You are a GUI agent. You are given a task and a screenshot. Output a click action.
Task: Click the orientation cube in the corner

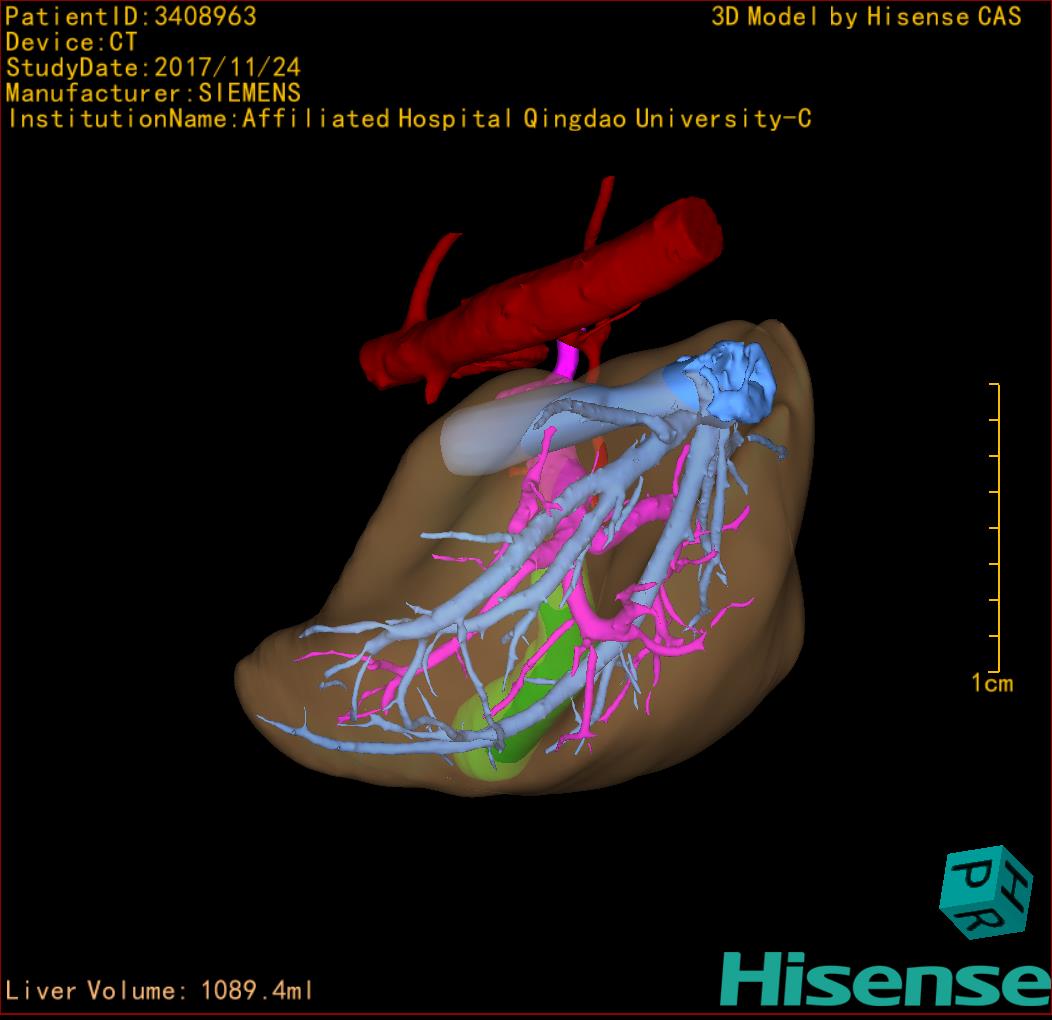[985, 892]
